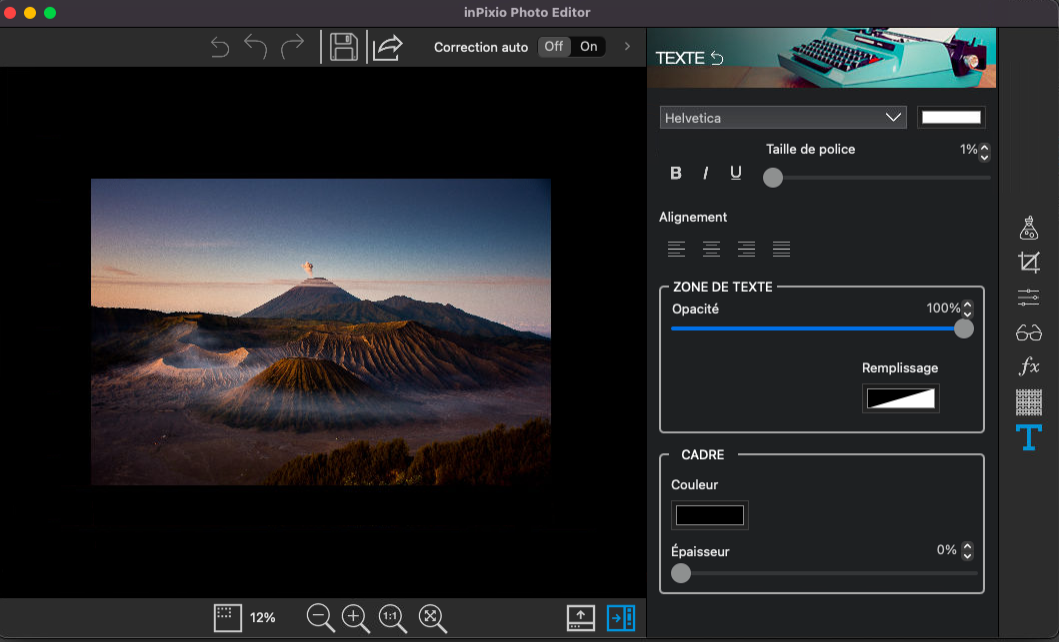Screen dimensions: 1059x642
Task: Toggle Underline text formatting
Action: tap(736, 173)
